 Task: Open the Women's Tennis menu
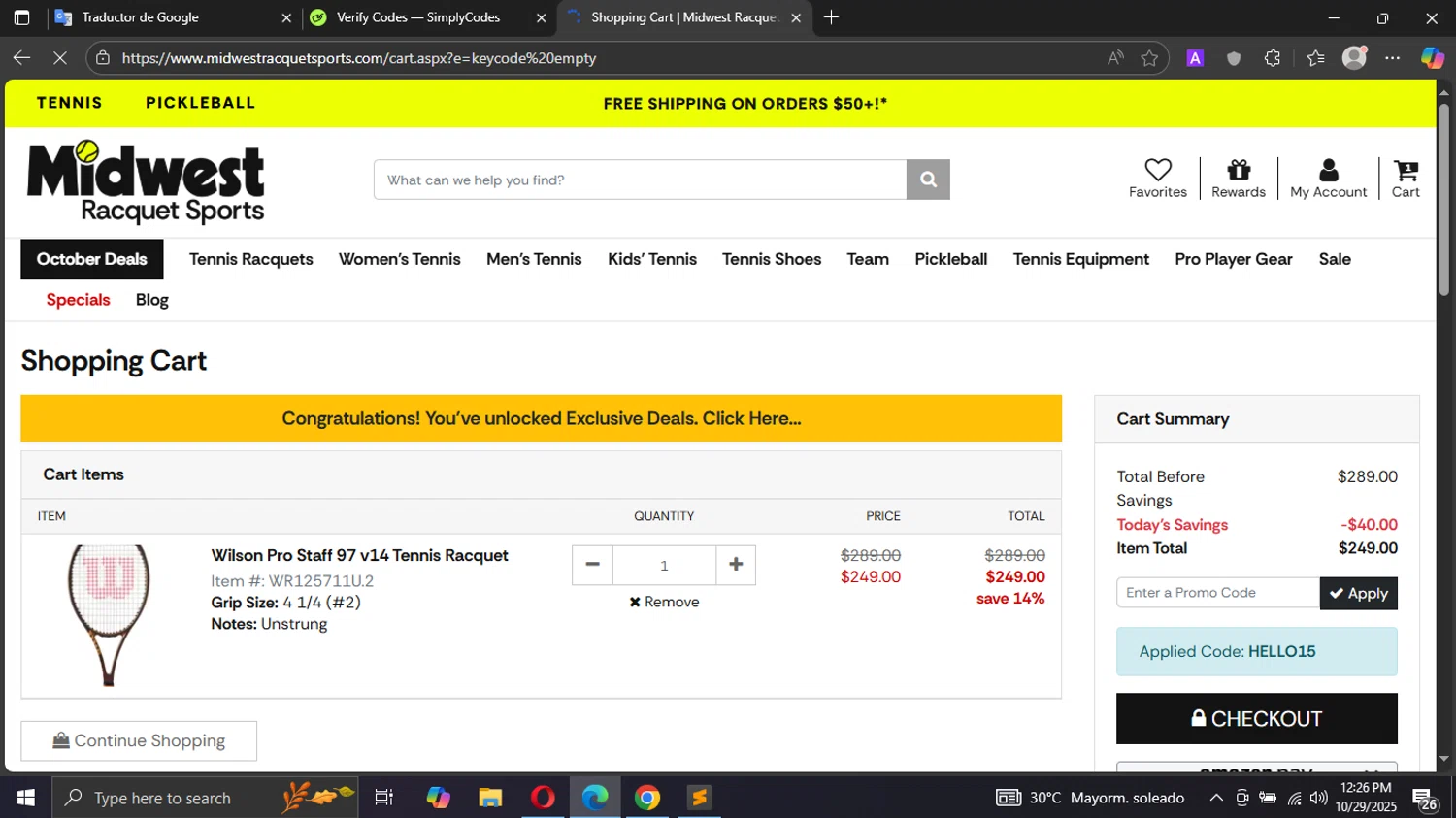click(x=399, y=259)
